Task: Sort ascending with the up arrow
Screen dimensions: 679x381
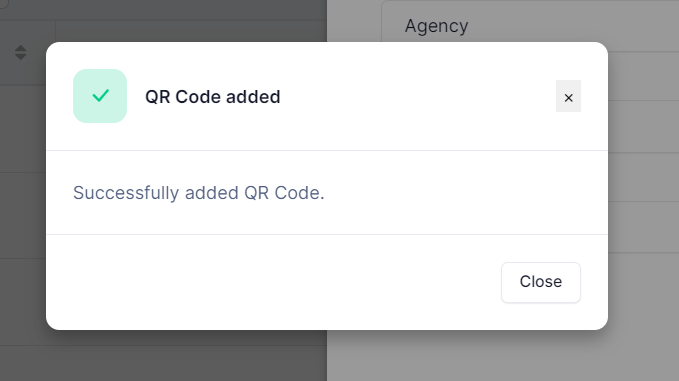Action: (x=20, y=48)
